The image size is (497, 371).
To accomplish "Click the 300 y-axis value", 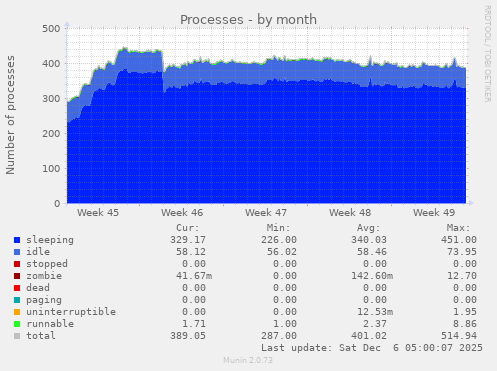I will point(51,99).
